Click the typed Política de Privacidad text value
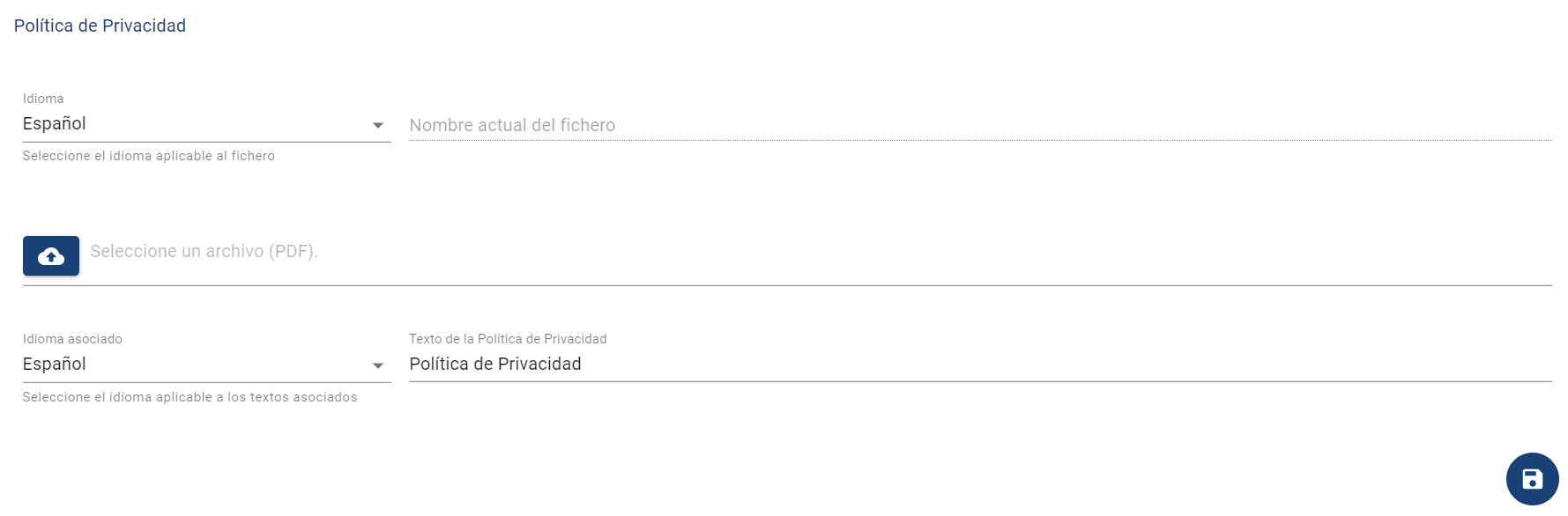Screen dimensions: 1568x516 [x=495, y=365]
